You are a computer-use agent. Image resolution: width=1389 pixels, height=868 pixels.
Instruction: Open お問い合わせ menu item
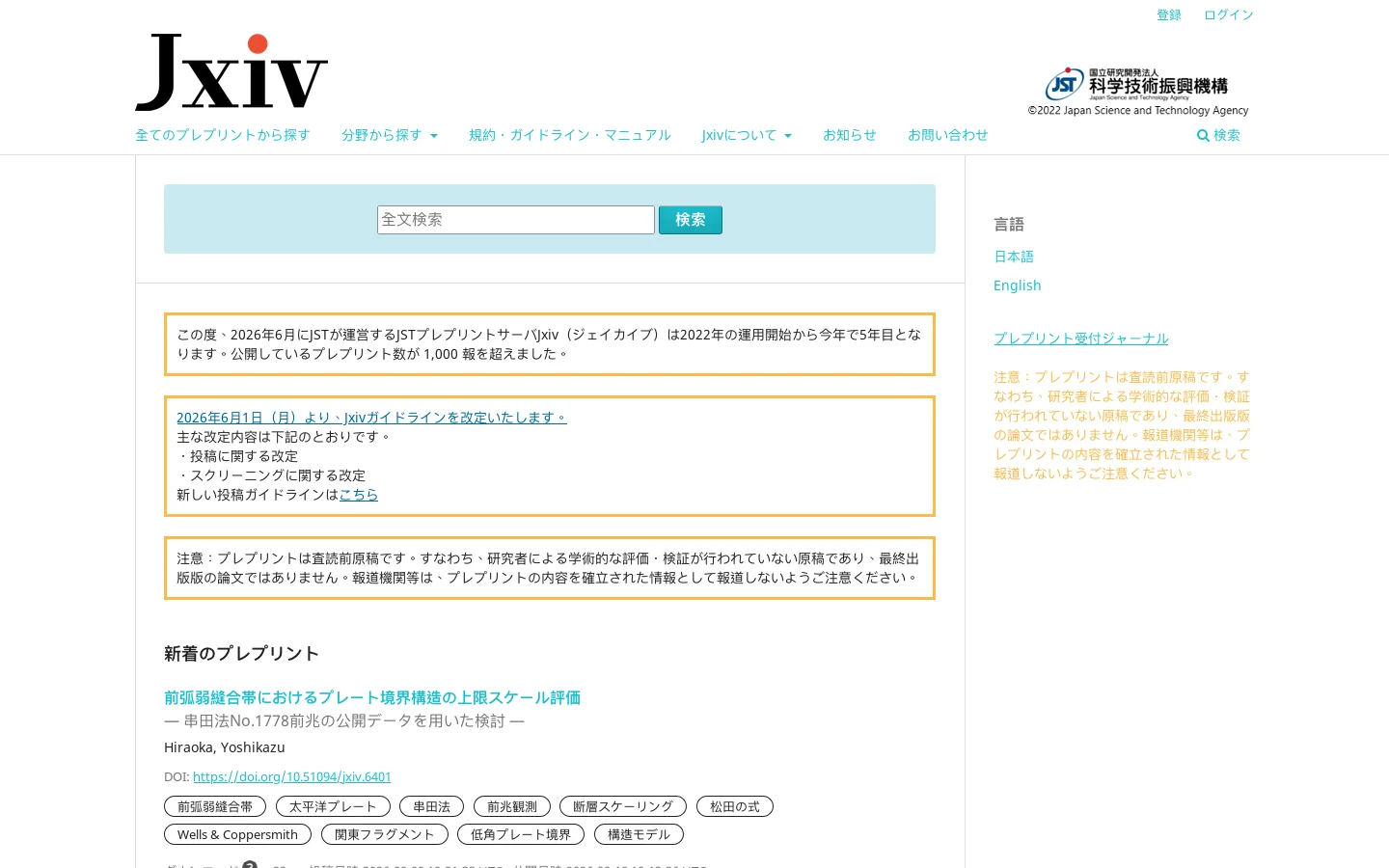[948, 135]
